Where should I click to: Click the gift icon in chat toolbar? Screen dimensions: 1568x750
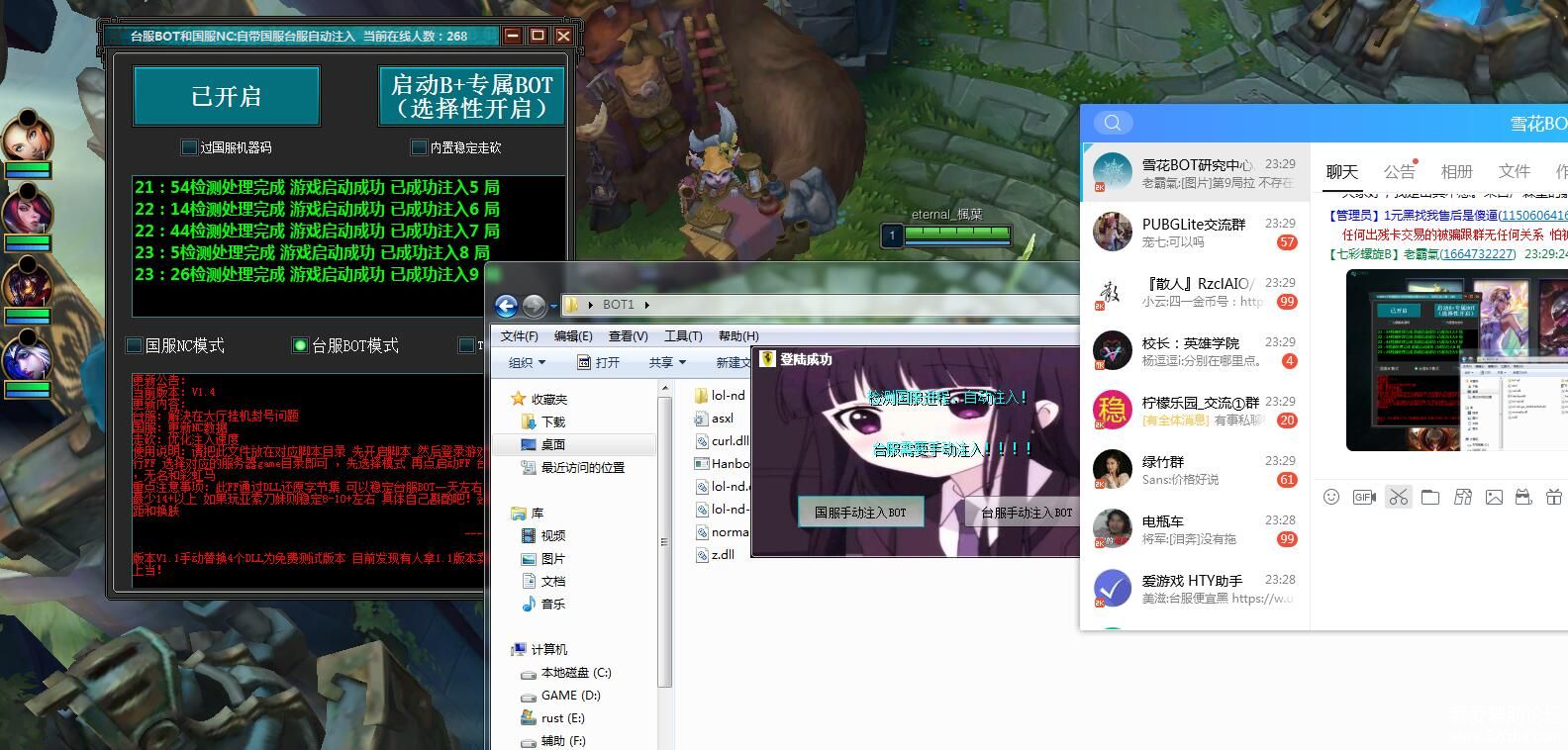tap(1554, 497)
